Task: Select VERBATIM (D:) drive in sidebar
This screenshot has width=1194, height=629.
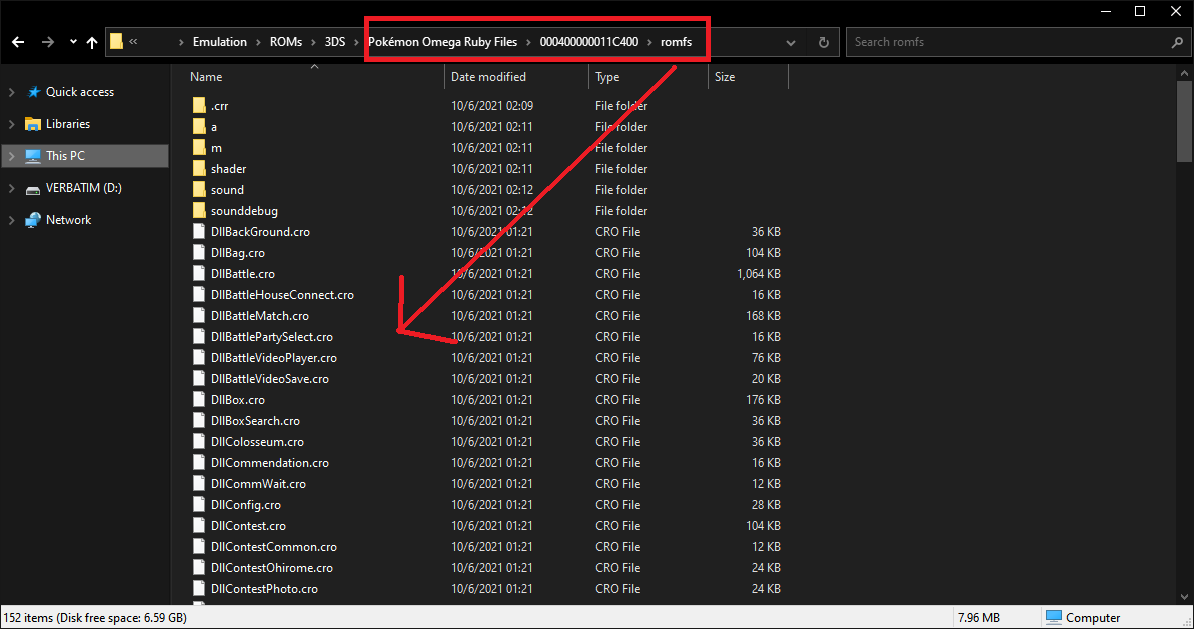Action: (83, 188)
